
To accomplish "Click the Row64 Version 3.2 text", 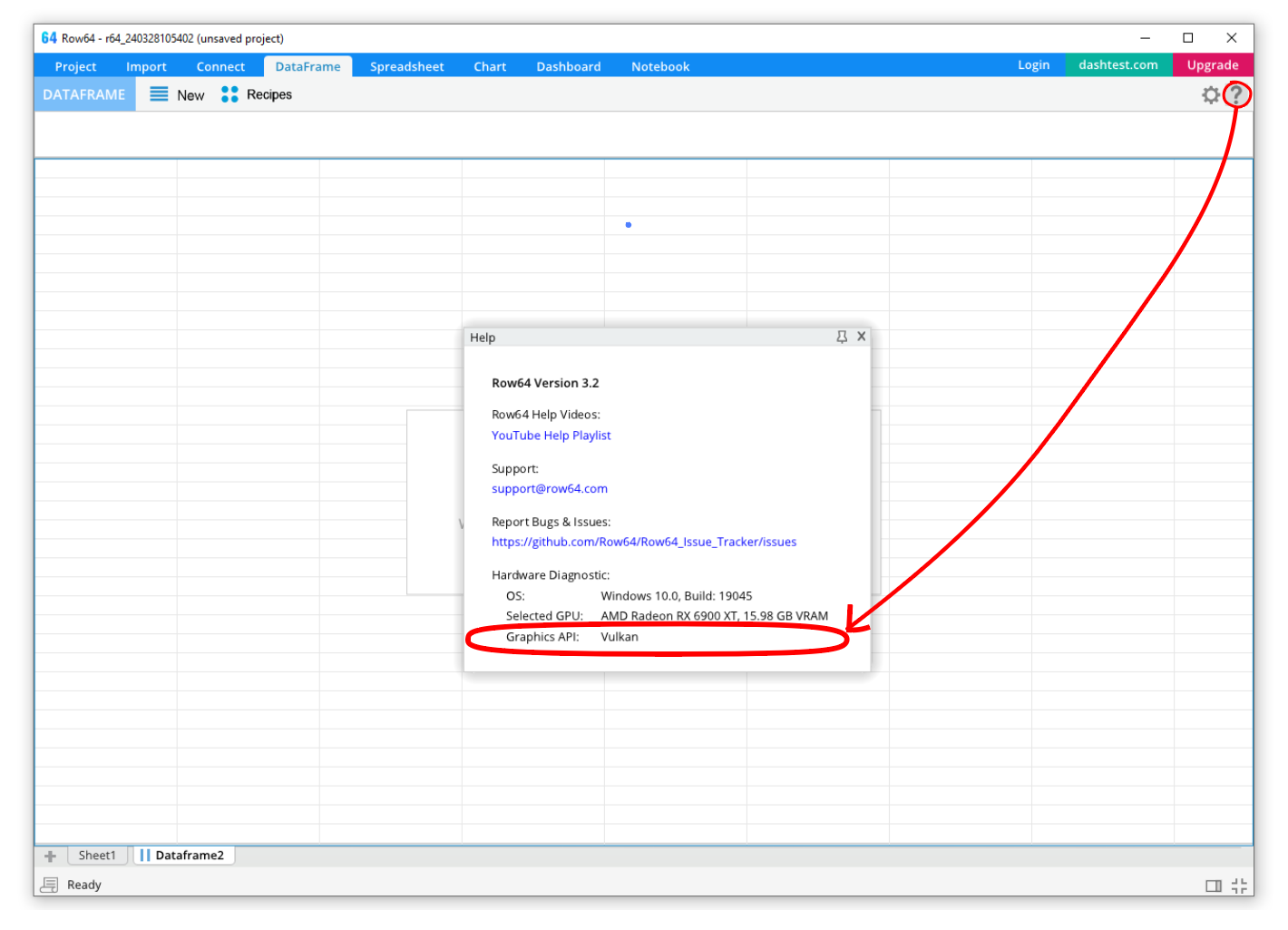I will click(545, 383).
